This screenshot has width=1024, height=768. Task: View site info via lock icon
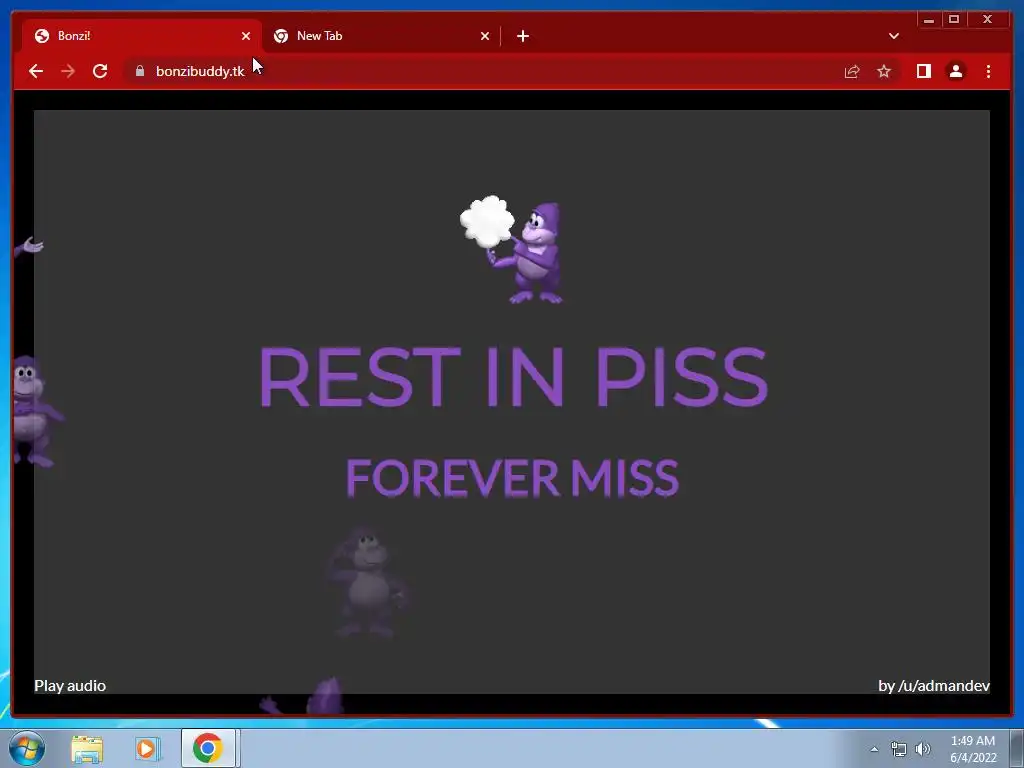[x=140, y=71]
